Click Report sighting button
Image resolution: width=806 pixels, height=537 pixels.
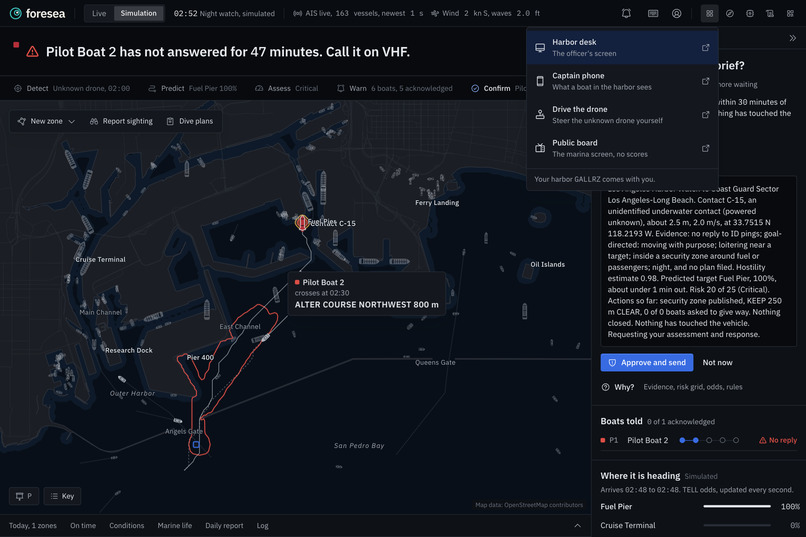(x=121, y=121)
